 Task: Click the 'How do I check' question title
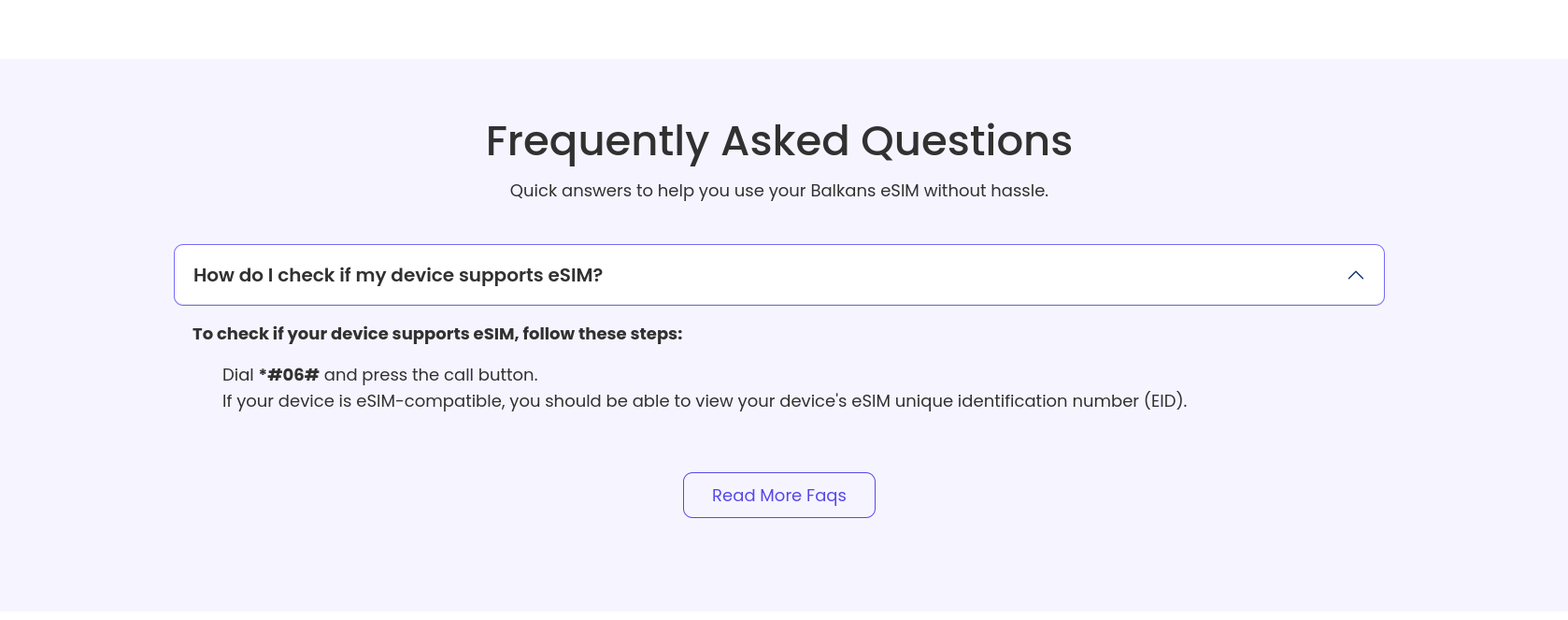click(x=397, y=275)
